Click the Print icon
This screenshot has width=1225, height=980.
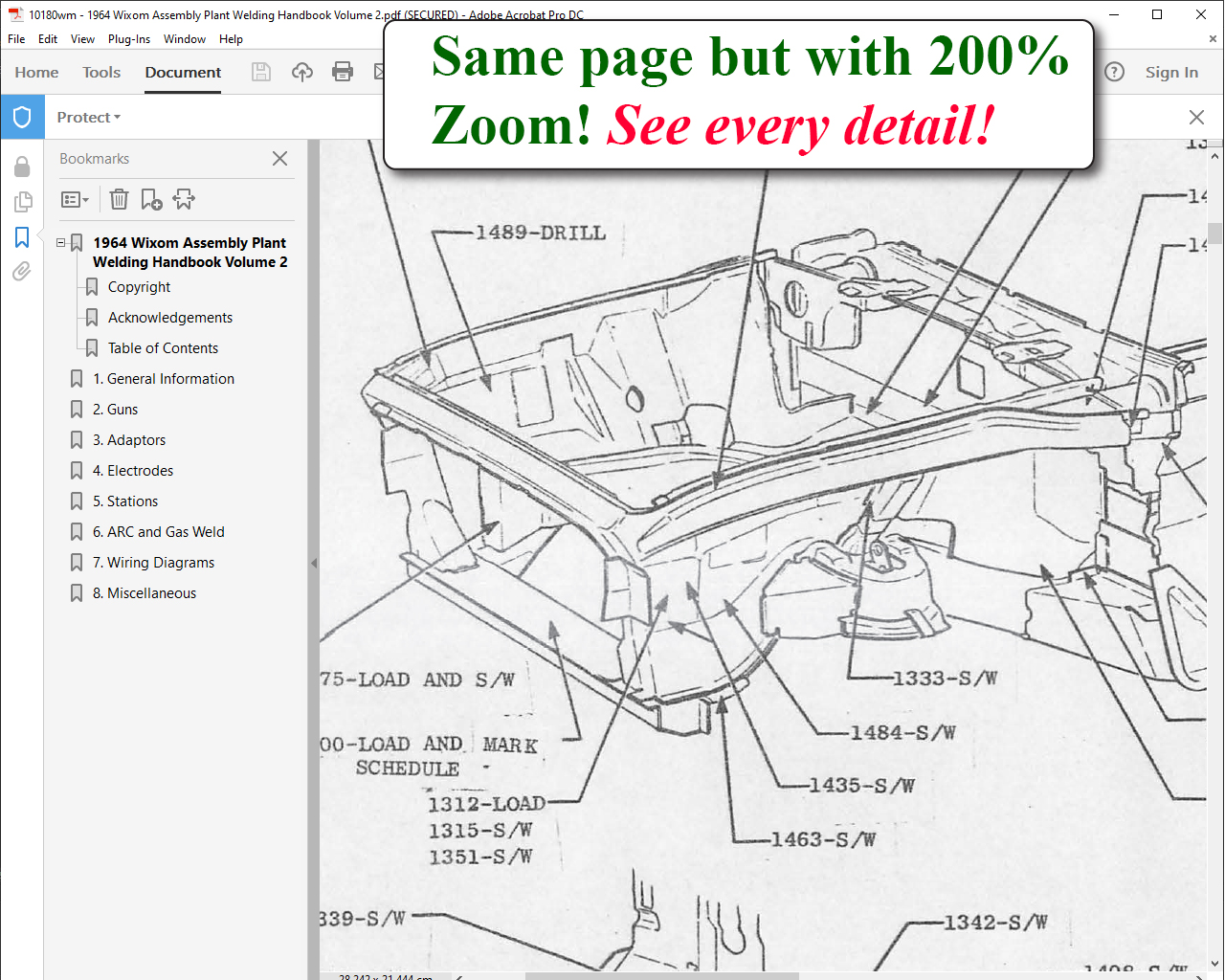coord(343,72)
